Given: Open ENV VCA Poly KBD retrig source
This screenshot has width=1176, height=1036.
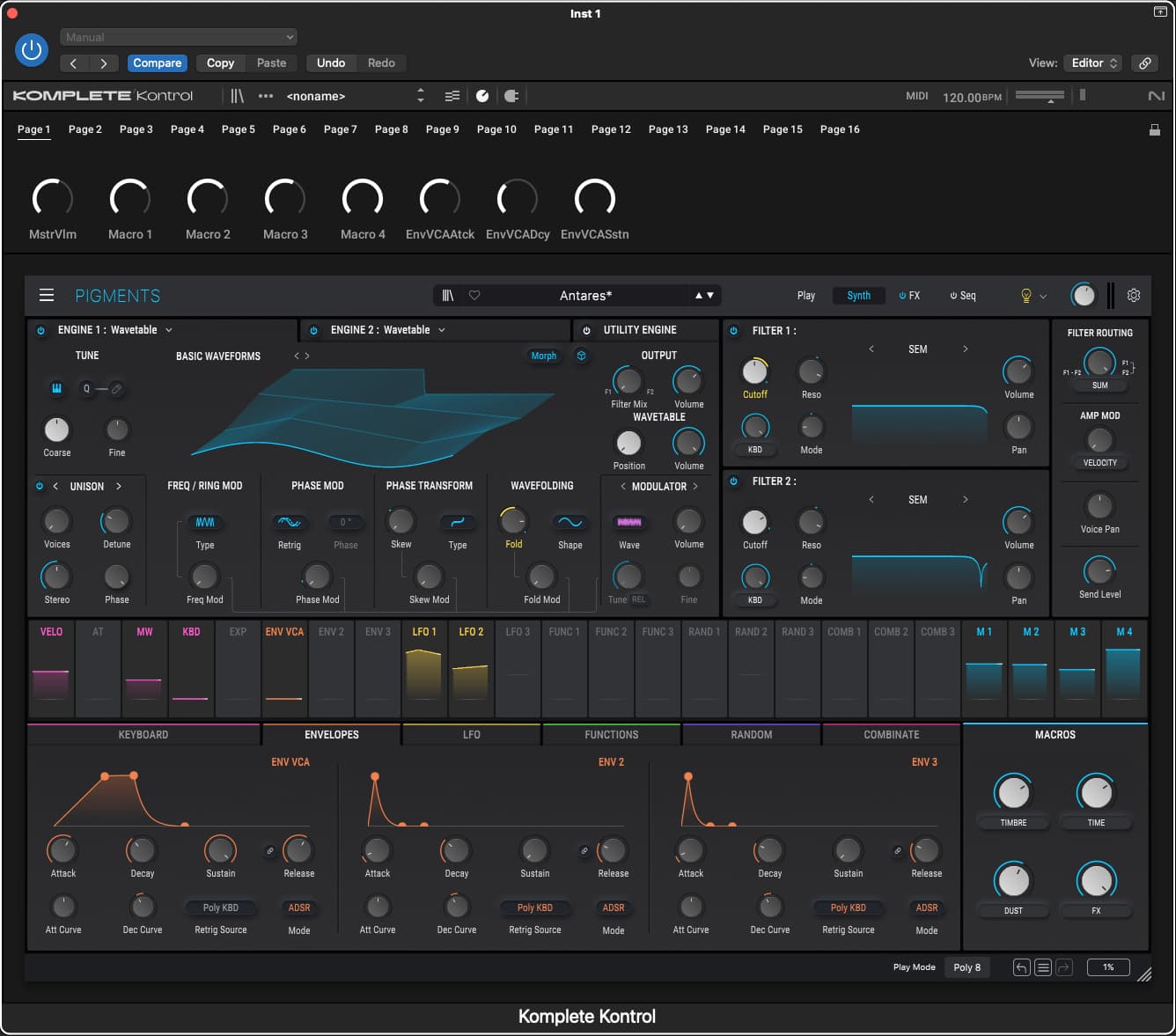Looking at the screenshot, I should (221, 907).
